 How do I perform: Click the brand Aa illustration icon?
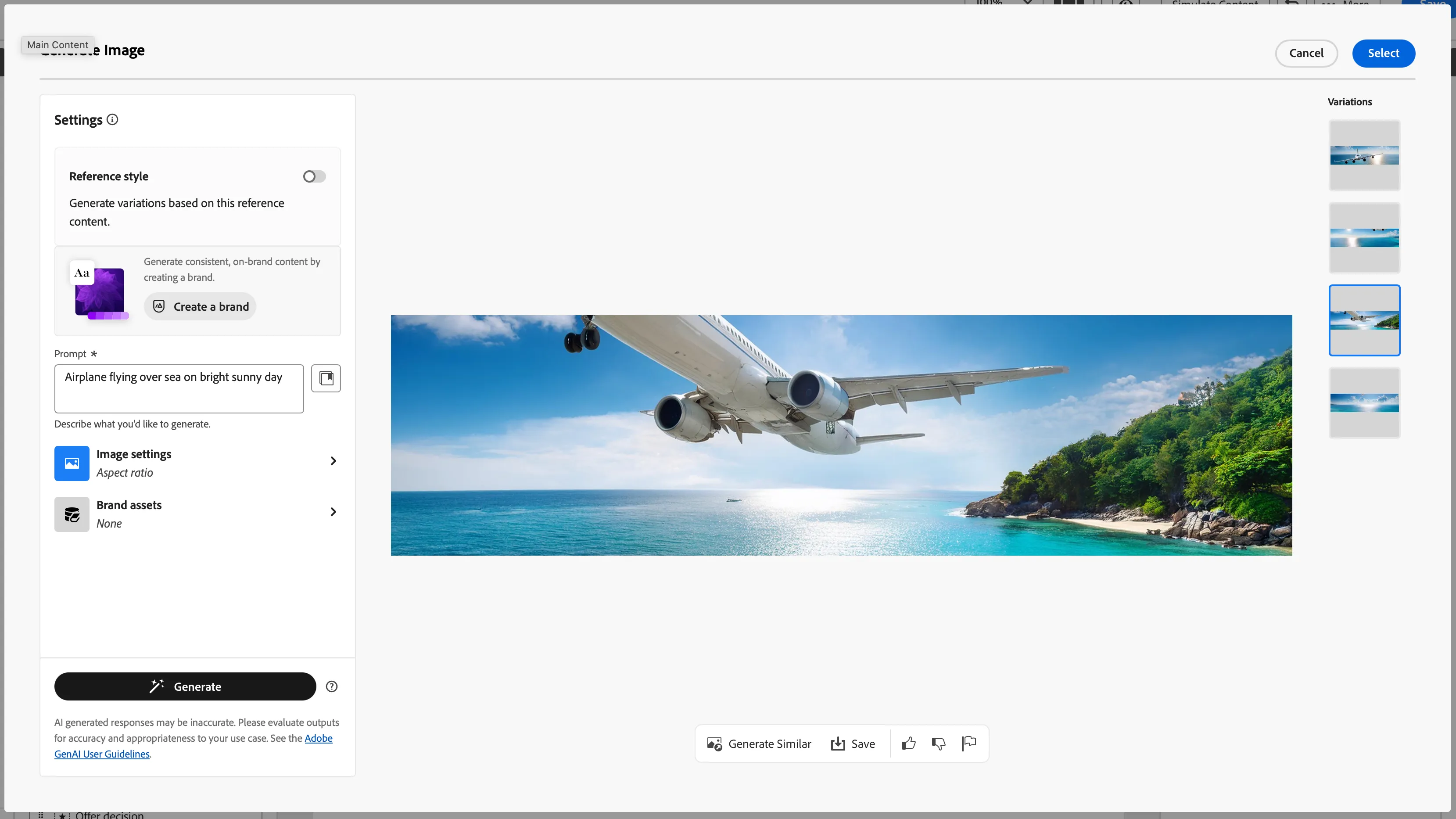100,291
